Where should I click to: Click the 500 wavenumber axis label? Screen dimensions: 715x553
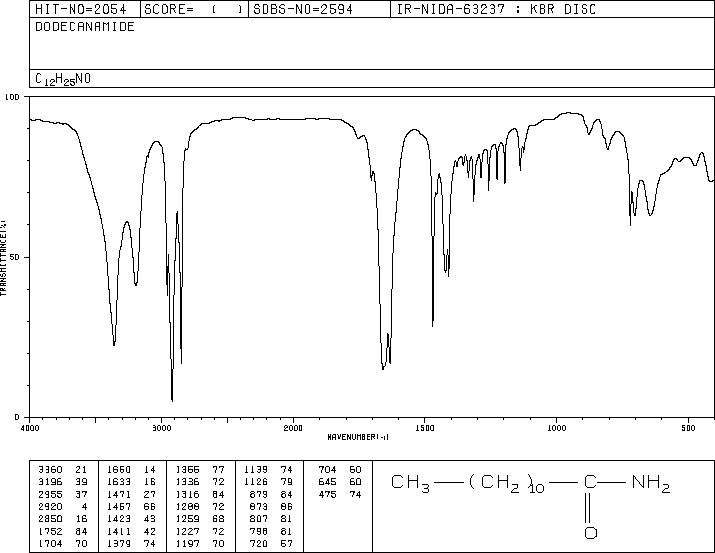pos(688,428)
